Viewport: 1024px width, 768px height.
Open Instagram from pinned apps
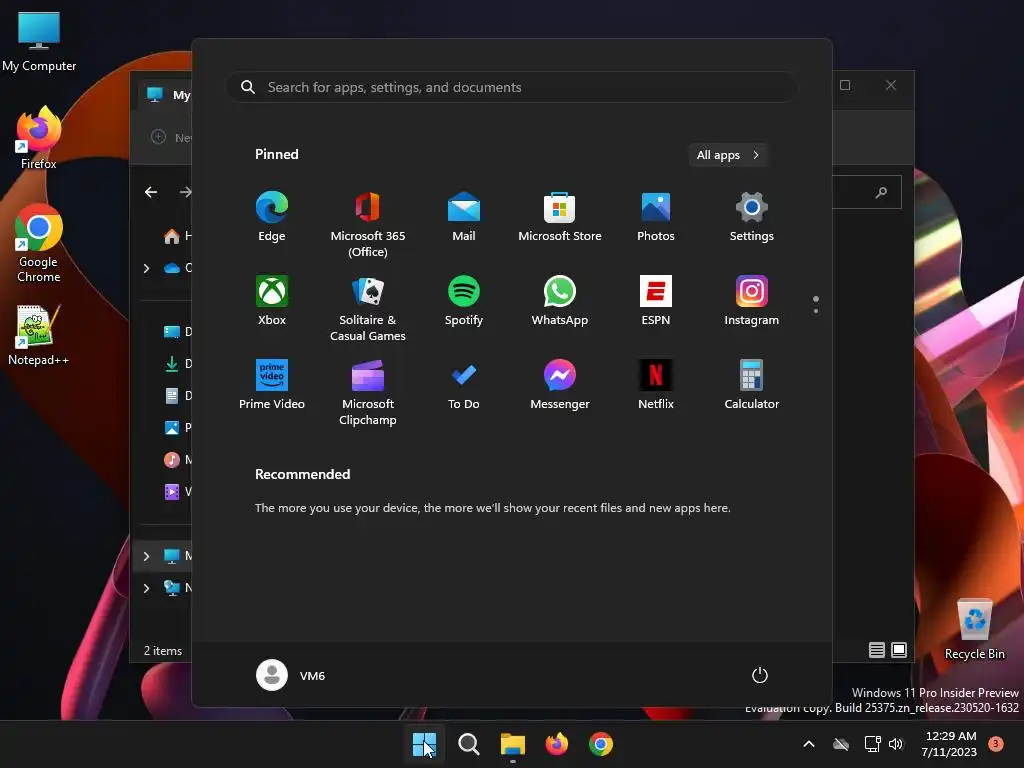(752, 301)
